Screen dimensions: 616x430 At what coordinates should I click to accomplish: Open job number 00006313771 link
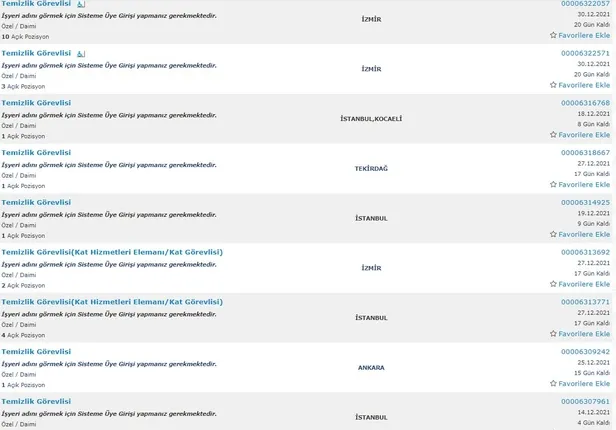click(x=585, y=301)
